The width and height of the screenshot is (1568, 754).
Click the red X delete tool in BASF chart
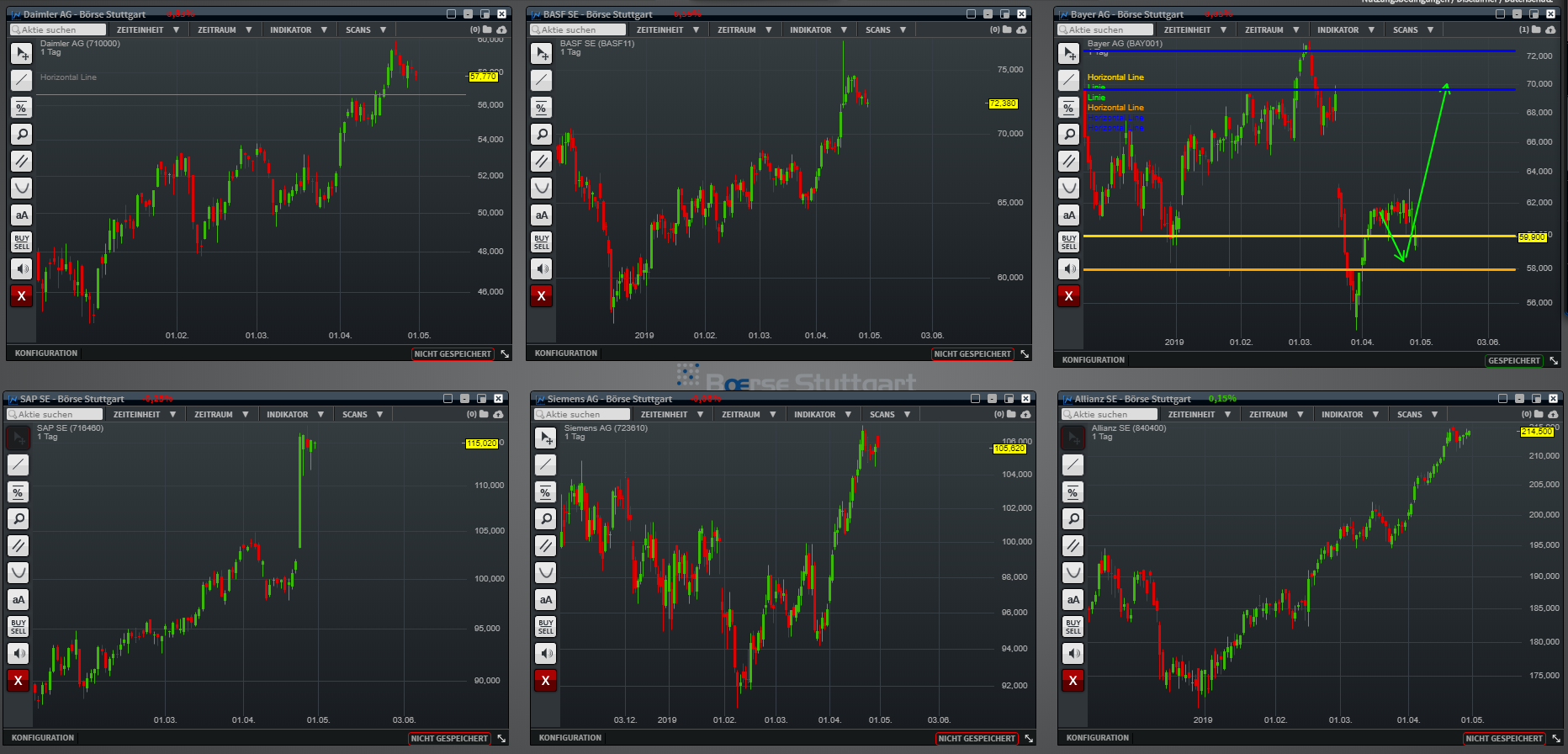(542, 296)
